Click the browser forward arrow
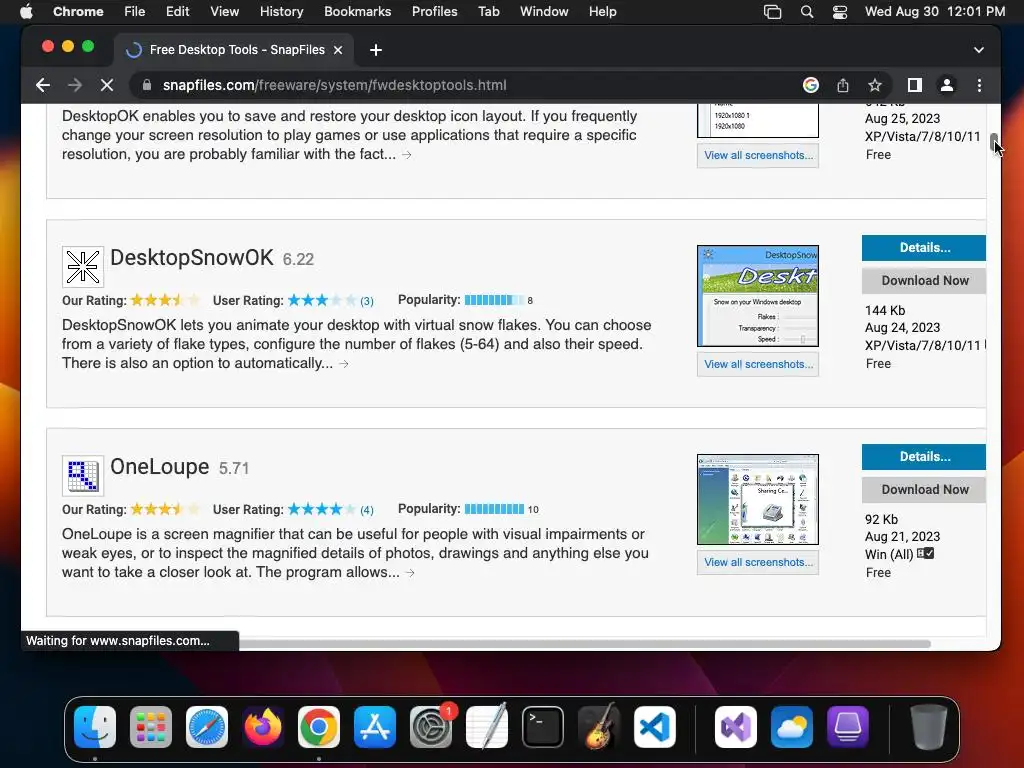The width and height of the screenshot is (1024, 768). pyautogui.click(x=75, y=85)
